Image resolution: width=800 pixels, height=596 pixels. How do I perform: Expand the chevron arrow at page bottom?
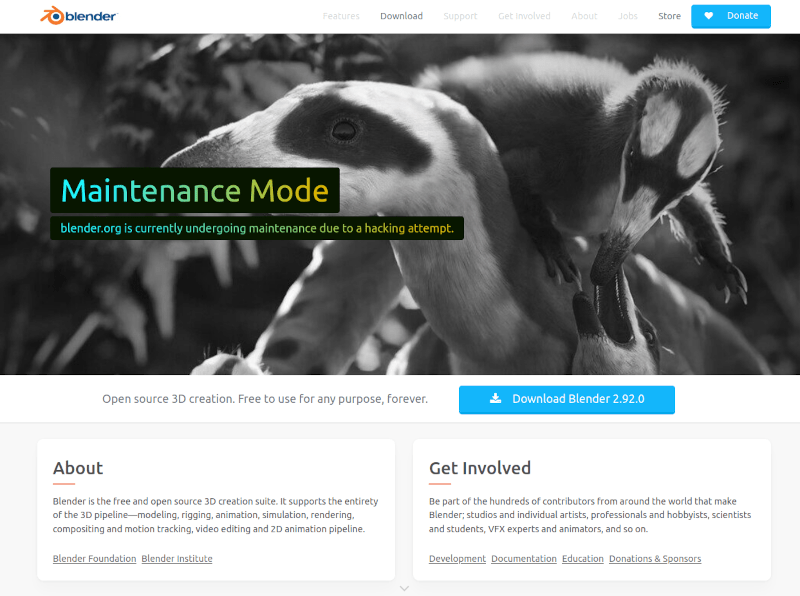point(404,588)
